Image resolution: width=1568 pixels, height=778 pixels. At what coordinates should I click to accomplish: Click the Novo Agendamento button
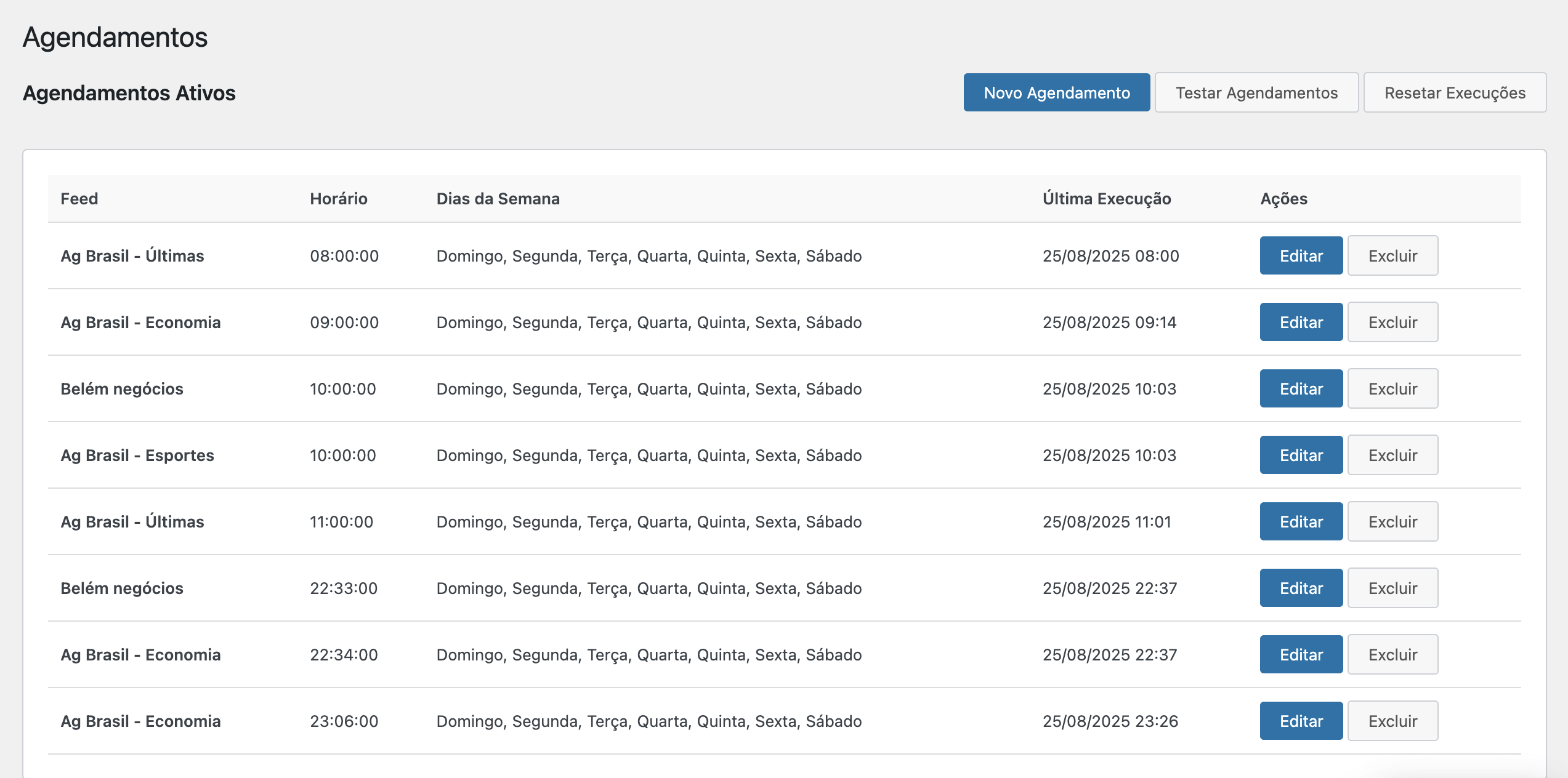[x=1056, y=93]
